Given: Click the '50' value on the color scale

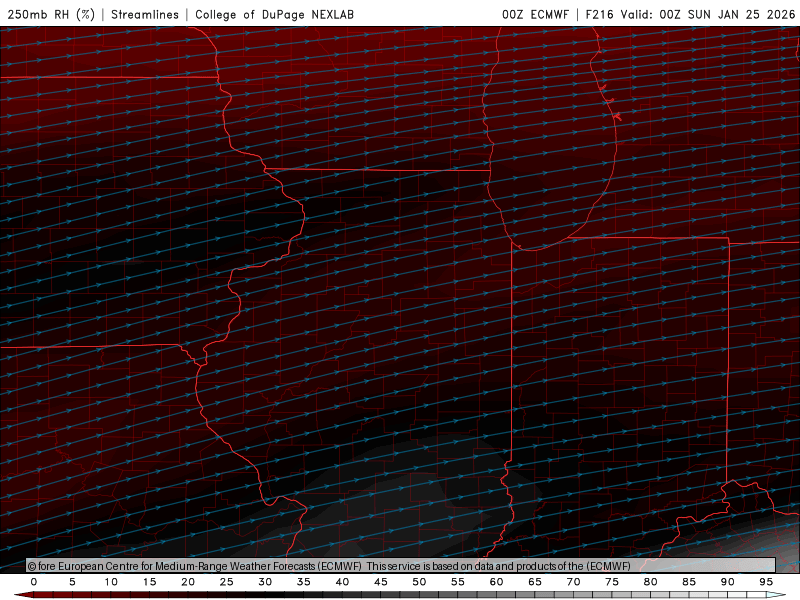Looking at the screenshot, I should pyautogui.click(x=419, y=582).
